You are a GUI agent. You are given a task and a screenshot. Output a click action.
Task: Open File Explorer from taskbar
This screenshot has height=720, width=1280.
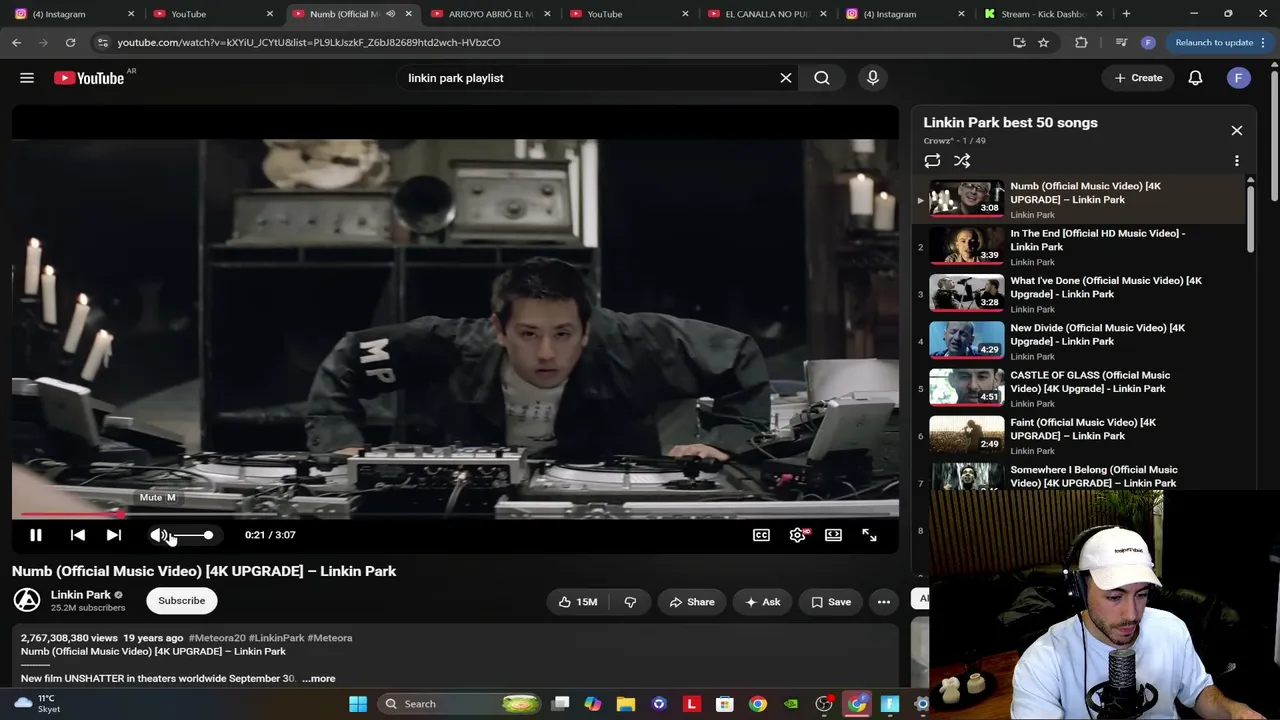[626, 704]
